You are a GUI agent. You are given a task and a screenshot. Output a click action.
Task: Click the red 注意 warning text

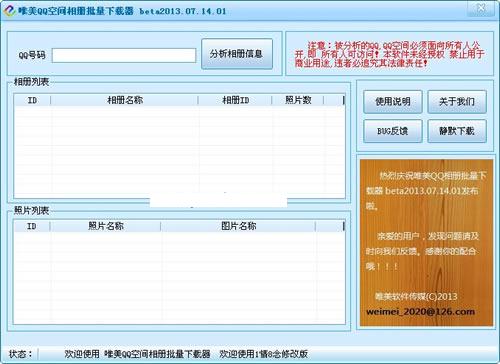point(389,54)
